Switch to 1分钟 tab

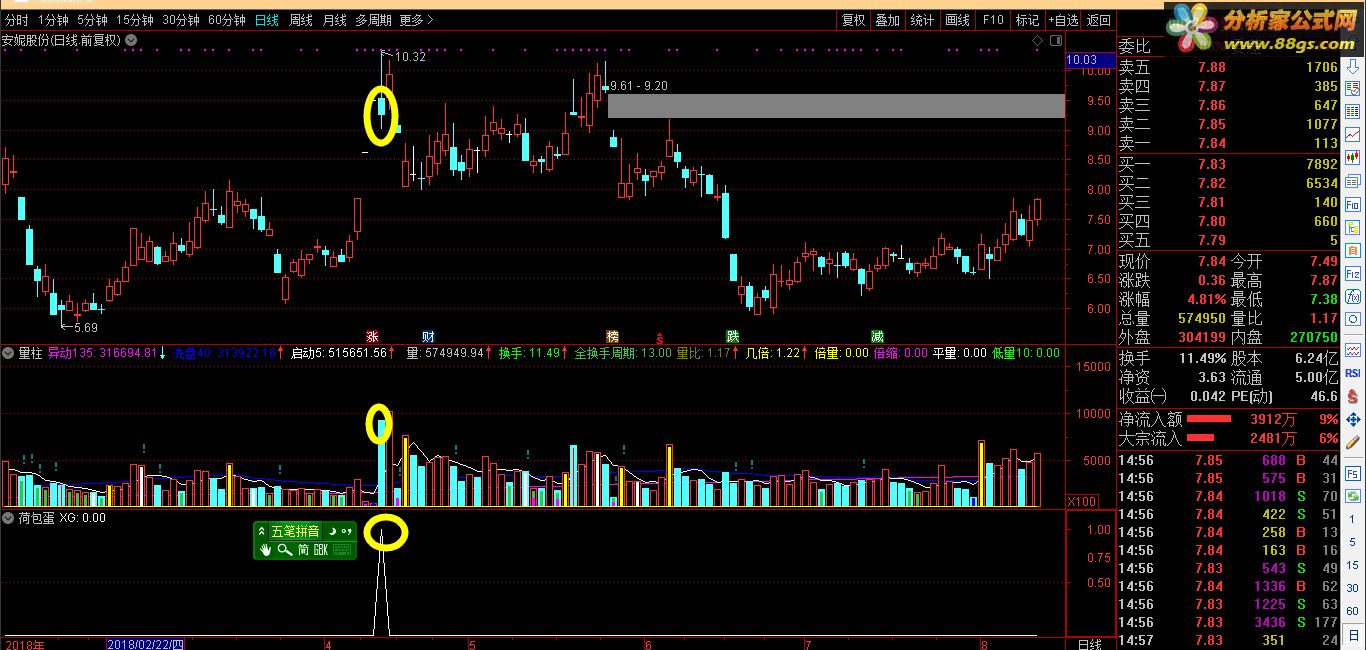click(53, 20)
